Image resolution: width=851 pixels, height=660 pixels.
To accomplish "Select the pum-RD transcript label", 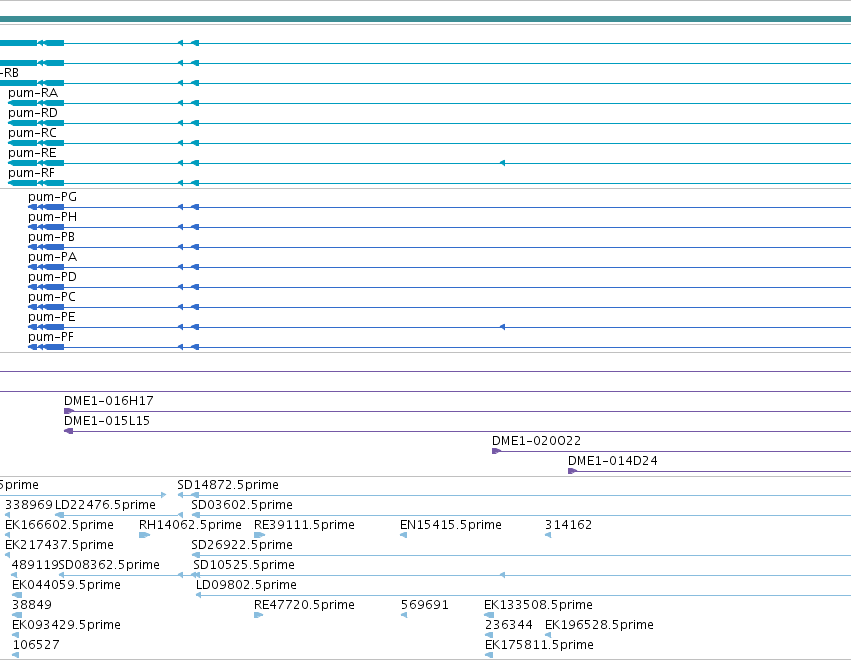I will coord(33,113).
